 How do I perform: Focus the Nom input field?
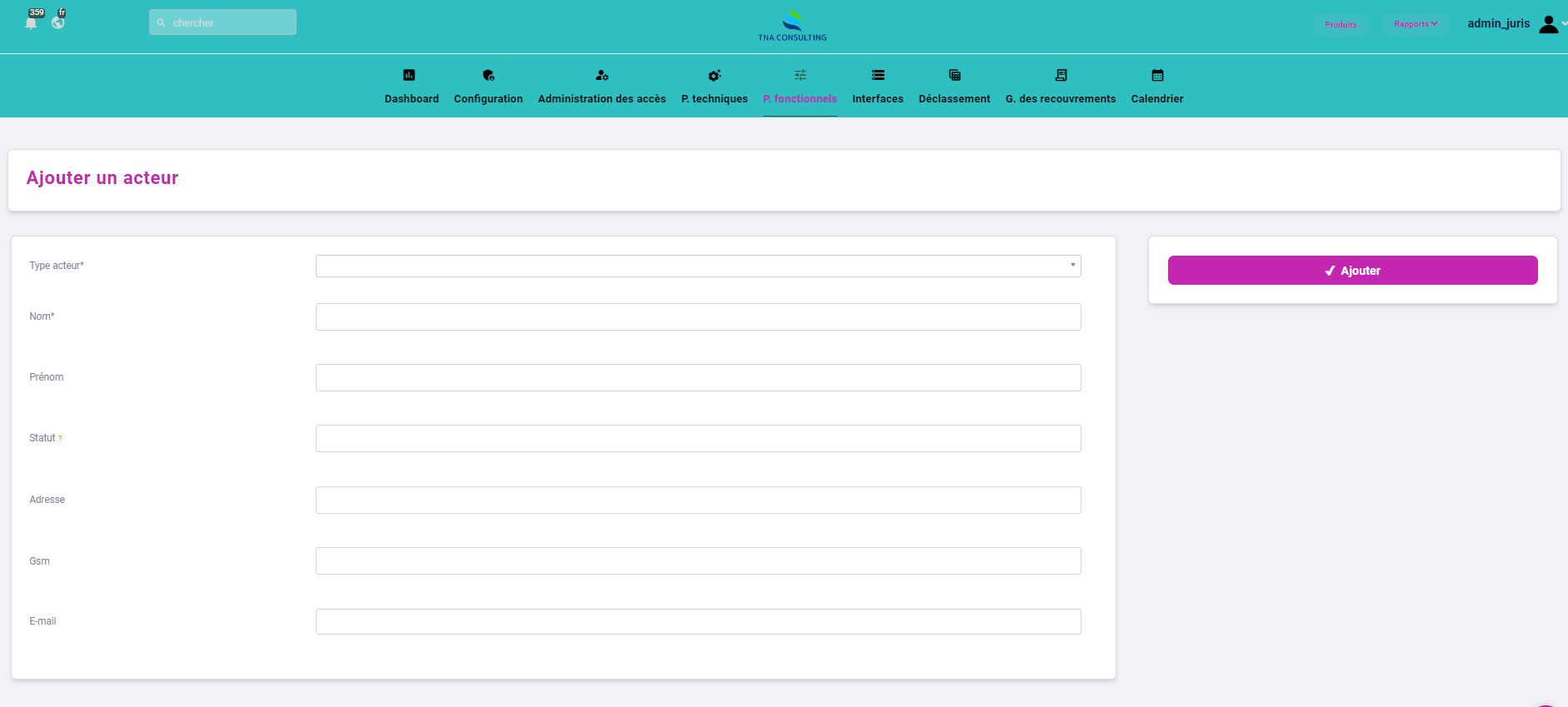click(698, 317)
